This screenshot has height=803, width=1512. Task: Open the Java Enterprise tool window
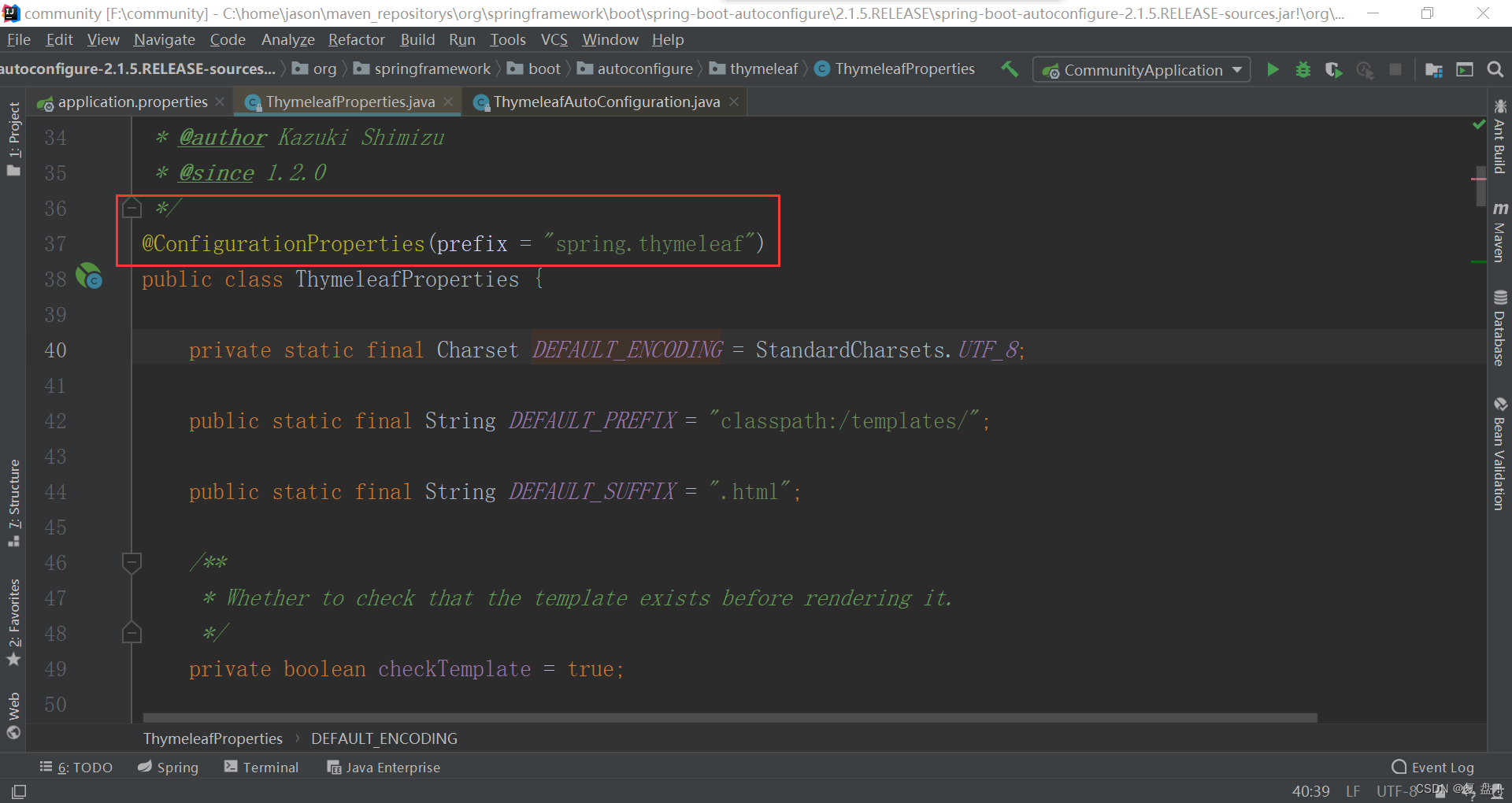point(384,767)
